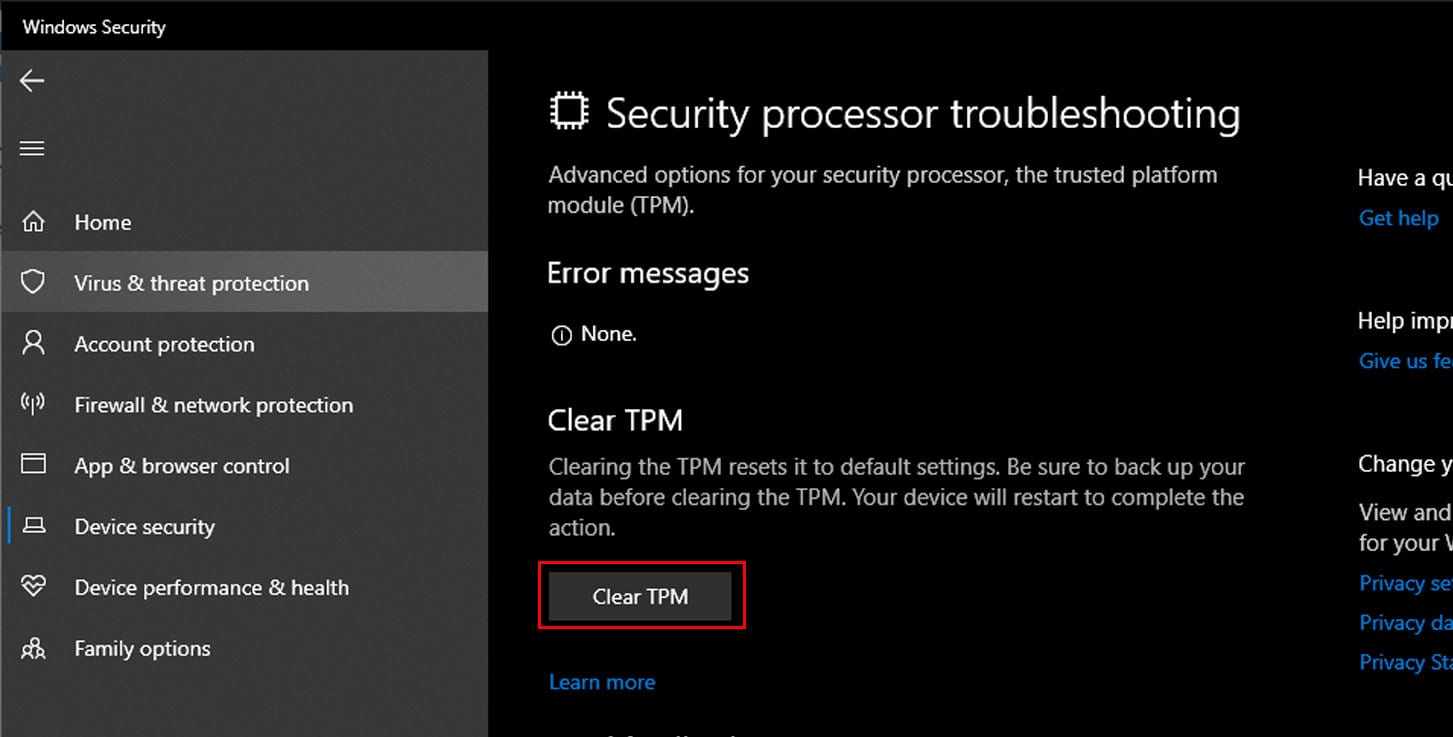Viewport: 1453px width, 737px height.
Task: Open the Give us feedback link
Action: pyautogui.click(x=1405, y=361)
